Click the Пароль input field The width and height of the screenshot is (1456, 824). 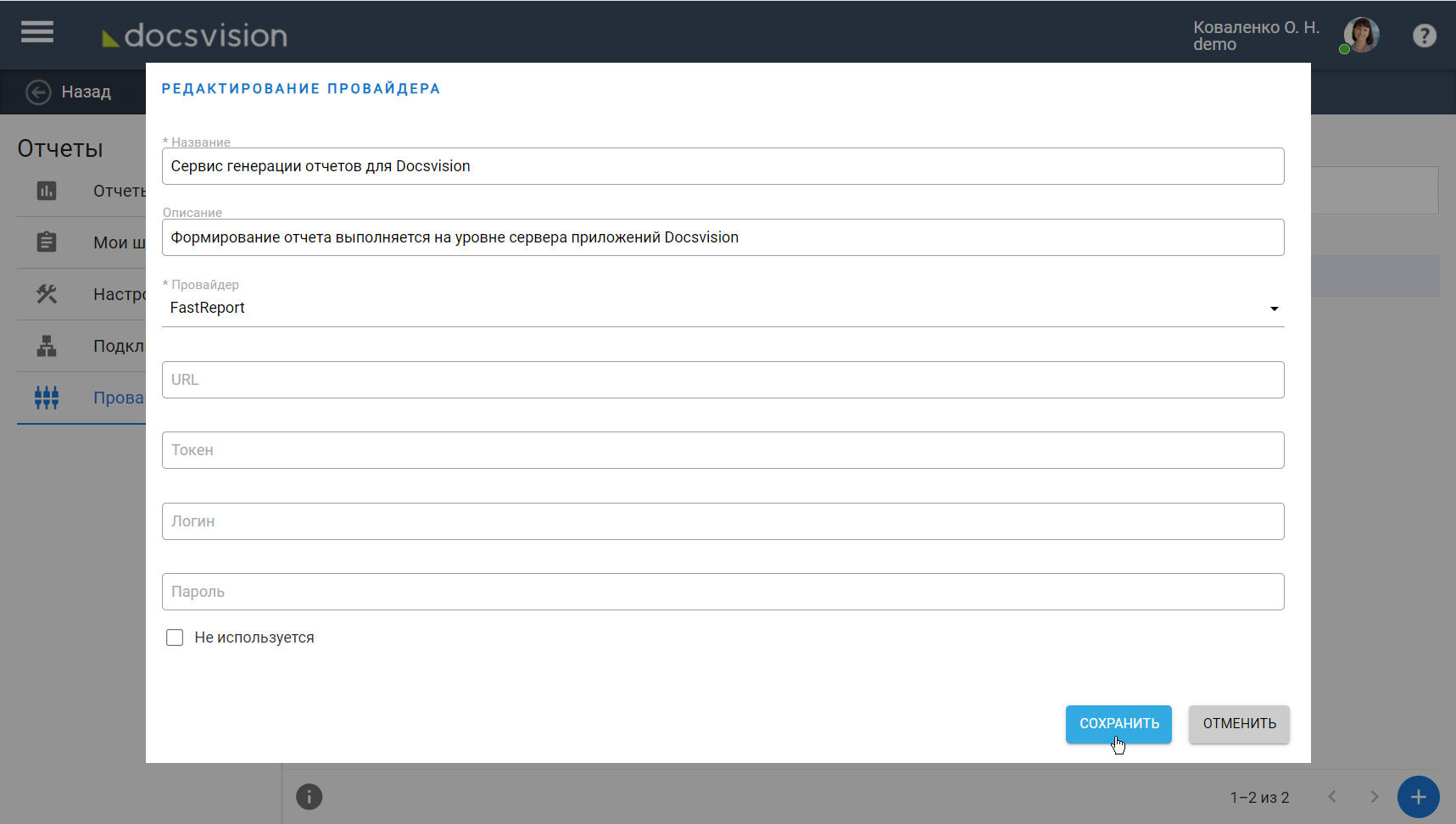pos(722,592)
